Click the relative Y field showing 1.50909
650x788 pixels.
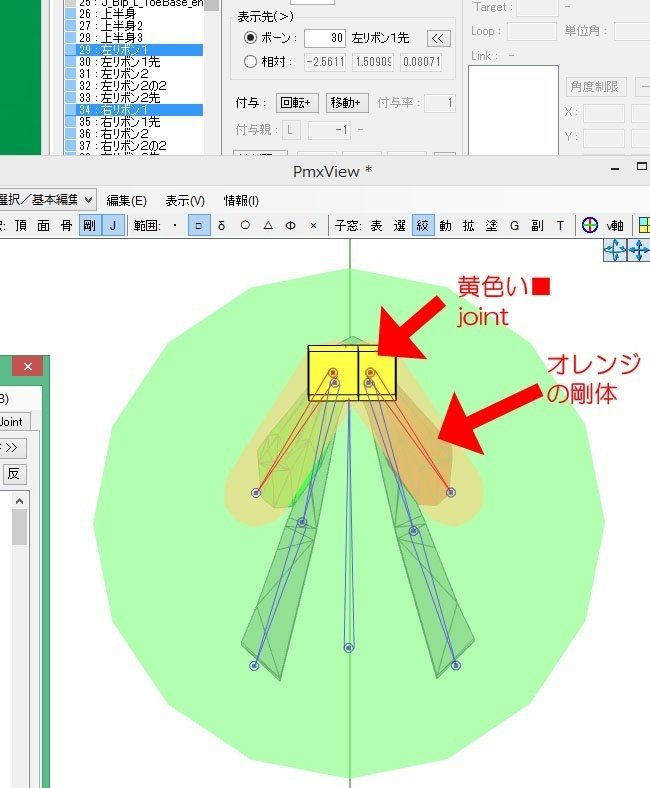point(373,62)
